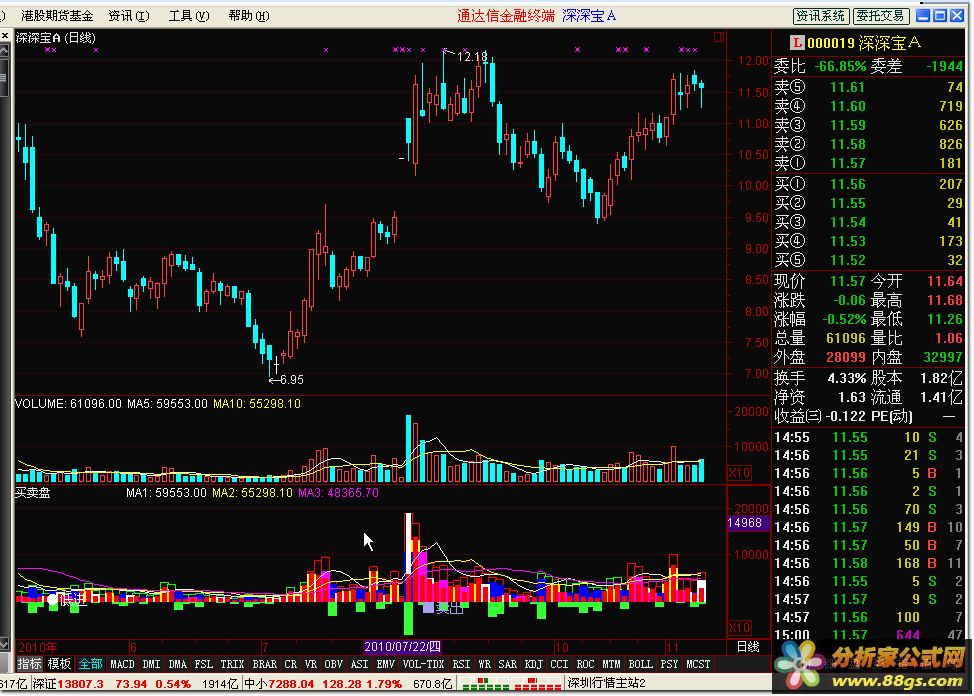
Task: Click the 买① price 11.56
Action: pyautogui.click(x=848, y=185)
